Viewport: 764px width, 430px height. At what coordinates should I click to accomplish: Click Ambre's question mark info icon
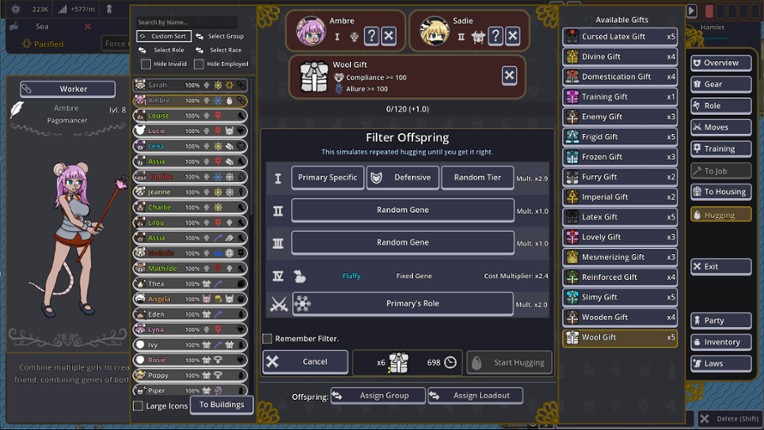(x=371, y=36)
